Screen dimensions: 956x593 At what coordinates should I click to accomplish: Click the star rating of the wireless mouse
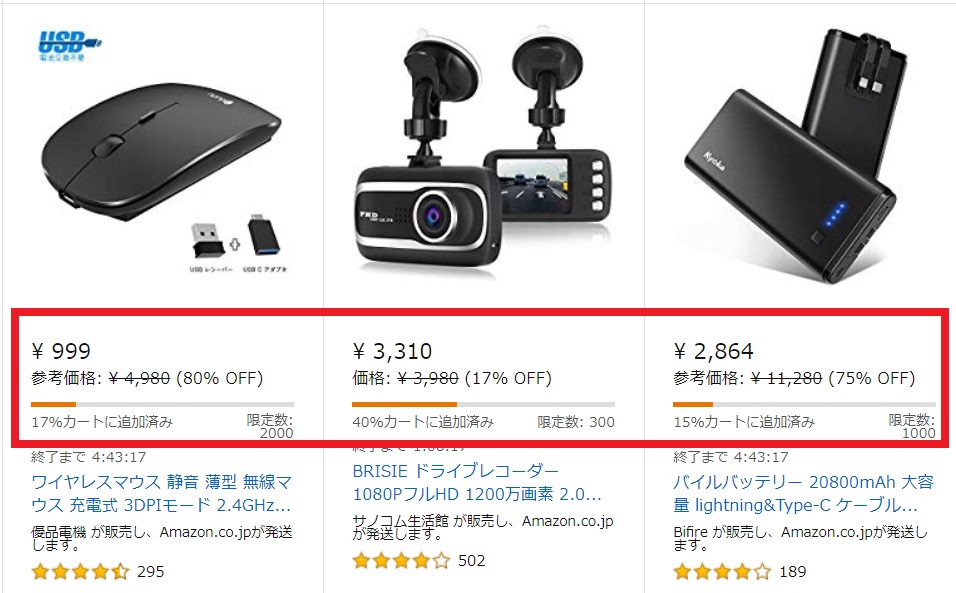click(80, 572)
